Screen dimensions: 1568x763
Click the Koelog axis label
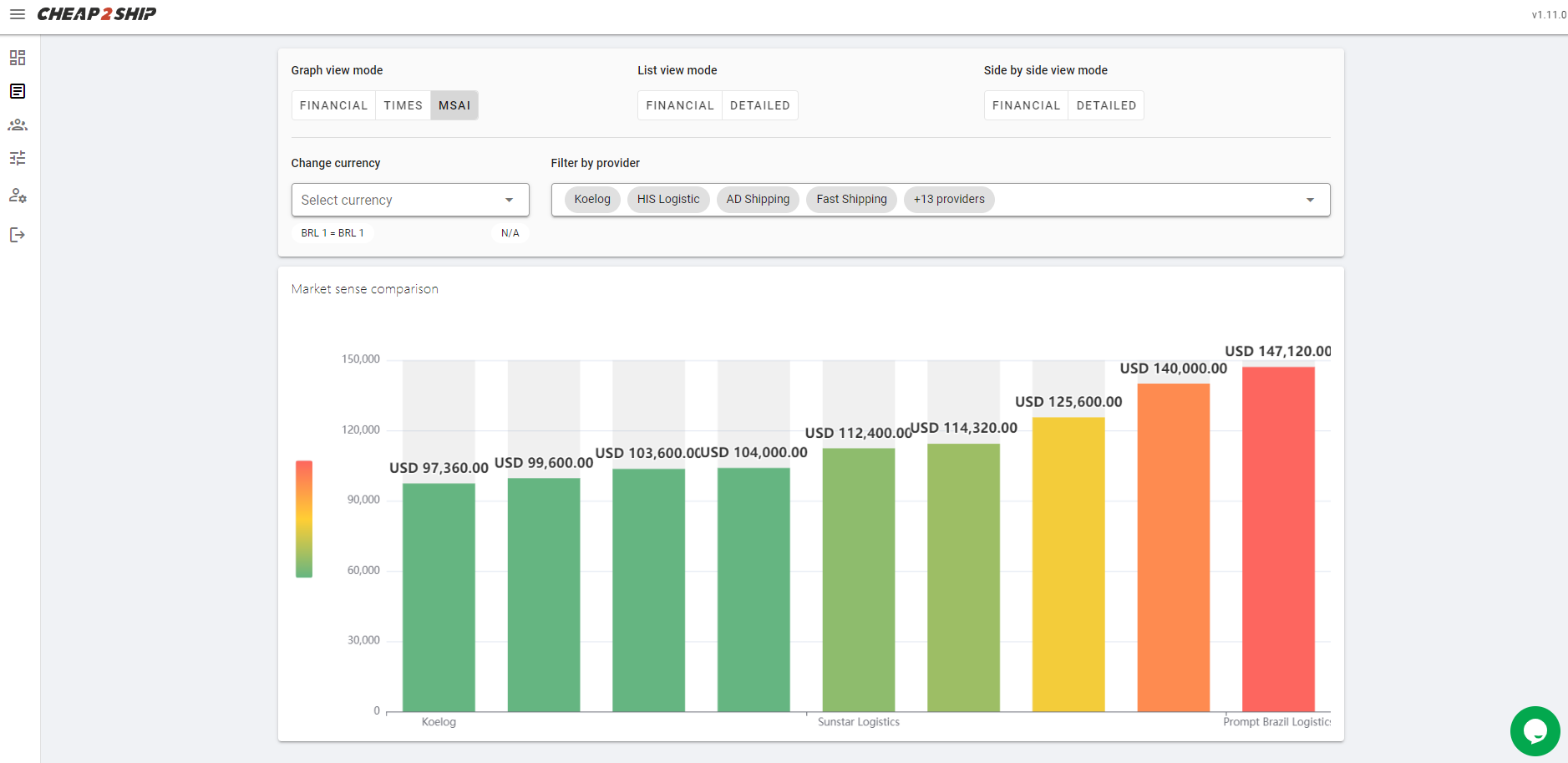pos(439,722)
